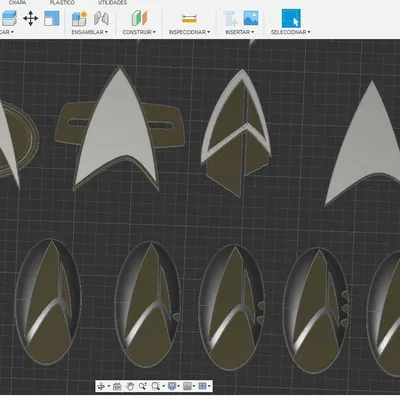This screenshot has height=400, width=400.
Task: Activate the Pan hand tool
Action: point(130,386)
